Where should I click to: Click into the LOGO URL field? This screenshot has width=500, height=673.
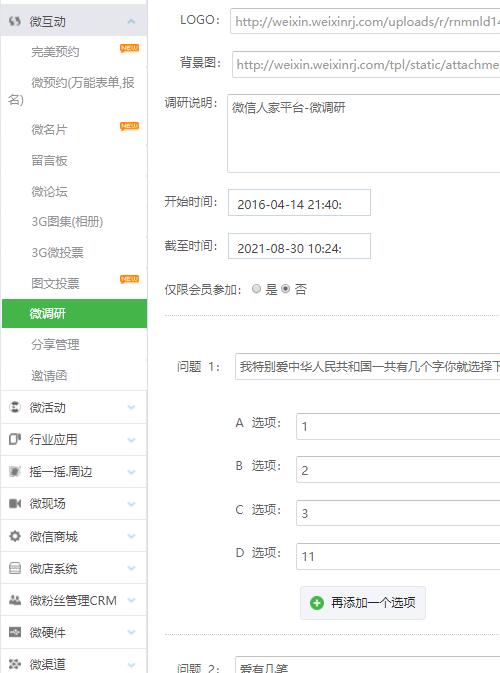point(365,21)
